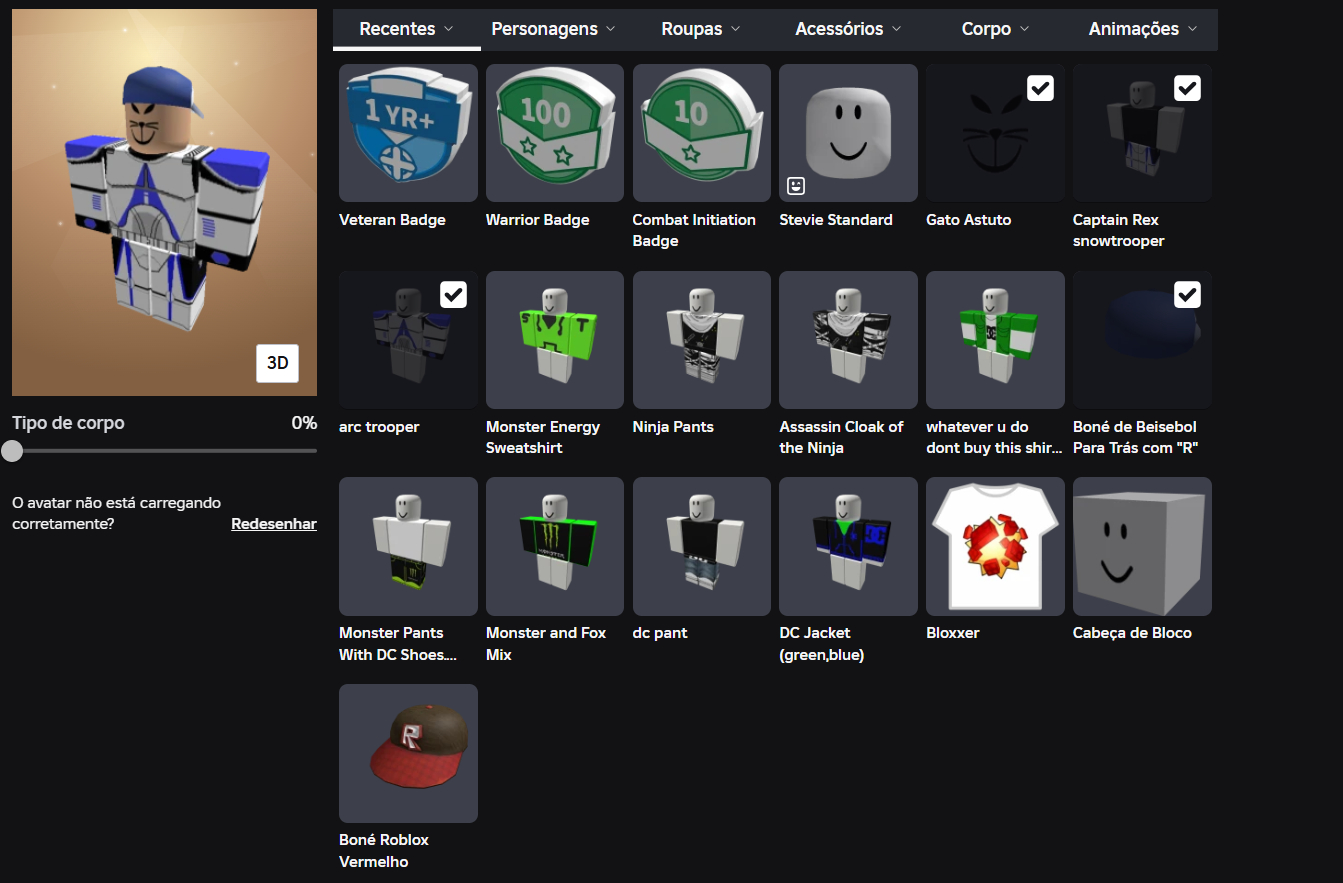The image size is (1343, 883).
Task: Open the Gato Astuto name link
Action: 969,220
